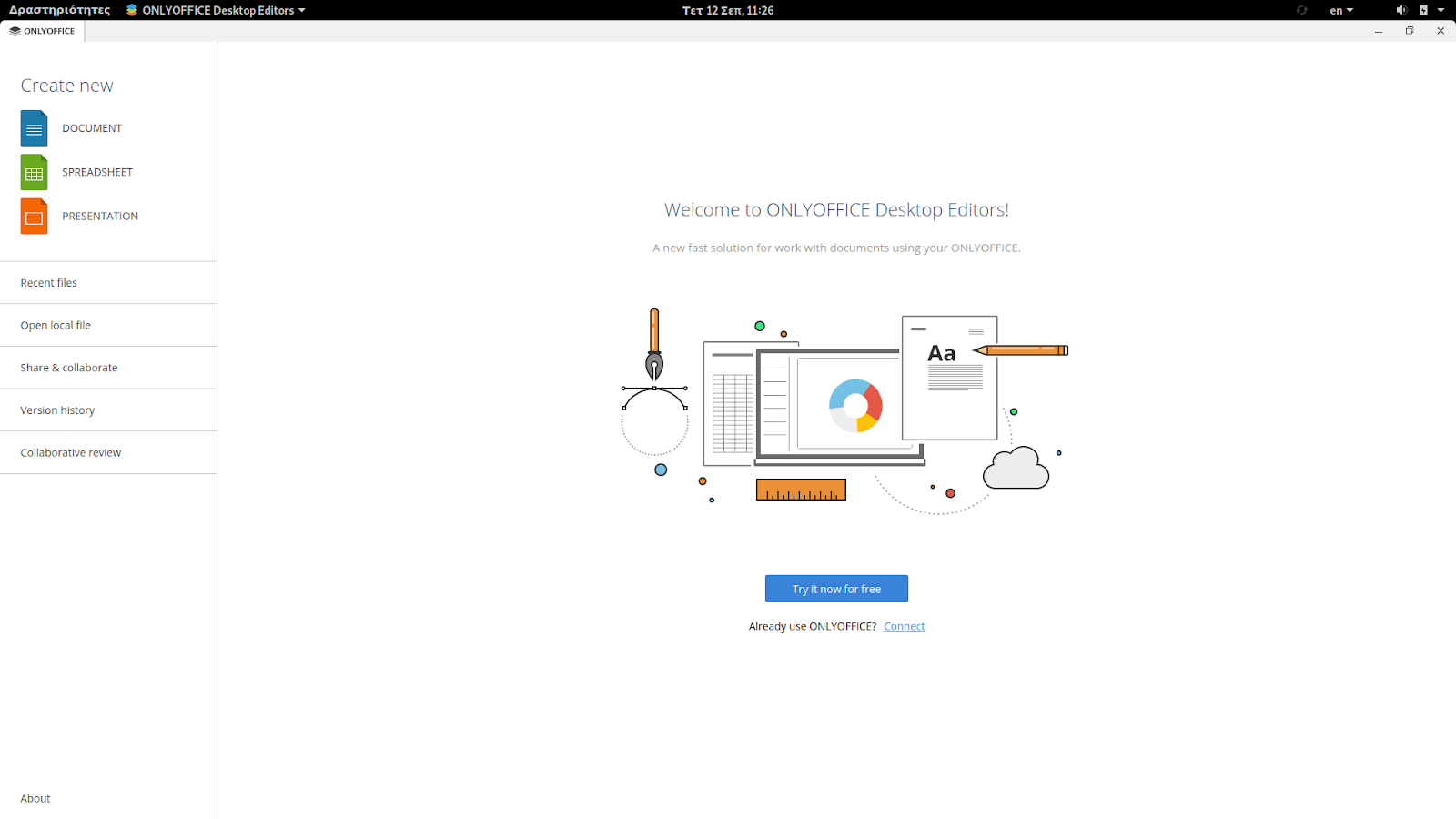
Task: Click the orange Presentation icon
Action: tap(34, 217)
